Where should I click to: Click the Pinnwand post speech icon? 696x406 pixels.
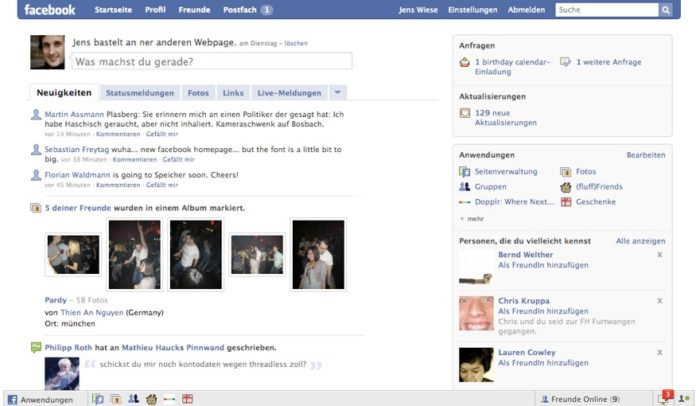36,347
